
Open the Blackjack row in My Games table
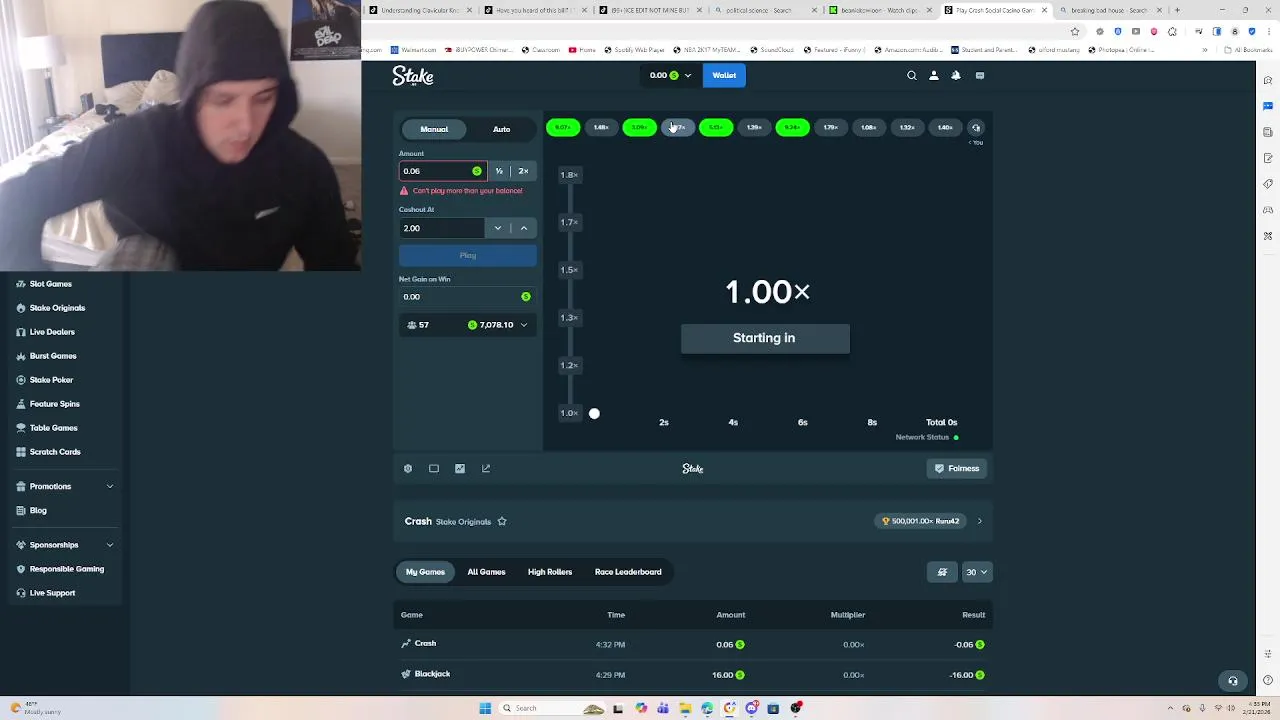[692, 675]
